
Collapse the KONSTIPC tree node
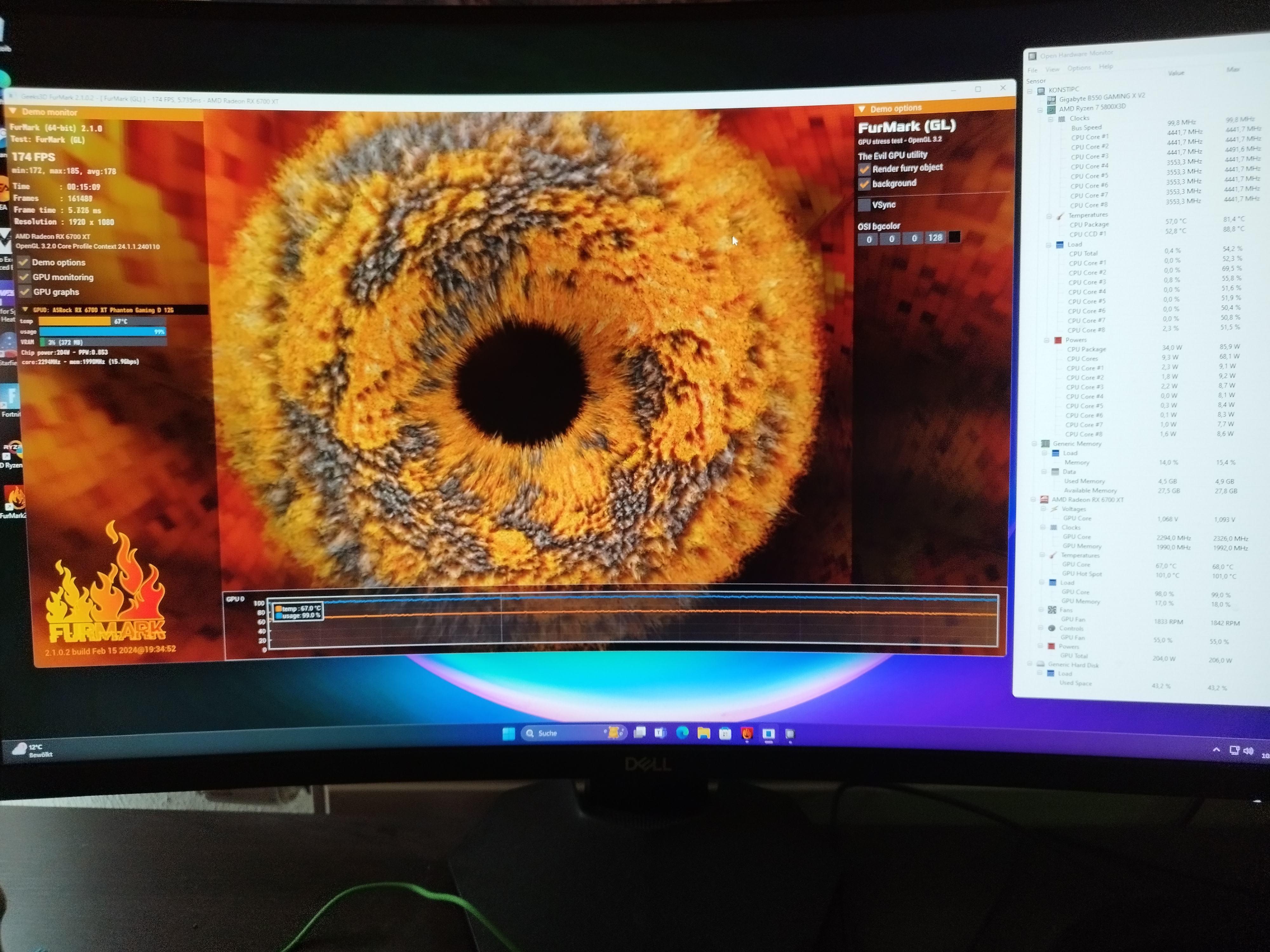coord(1030,91)
